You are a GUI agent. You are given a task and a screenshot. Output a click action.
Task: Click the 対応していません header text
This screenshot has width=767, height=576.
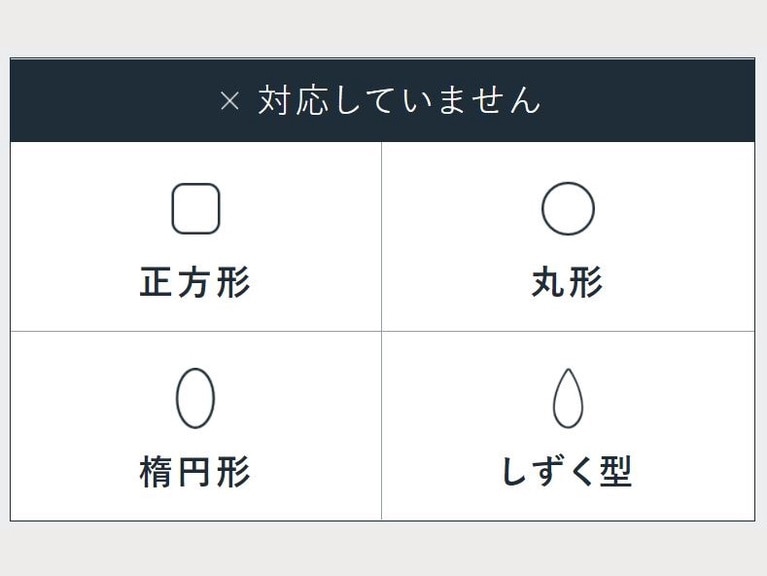coord(399,100)
